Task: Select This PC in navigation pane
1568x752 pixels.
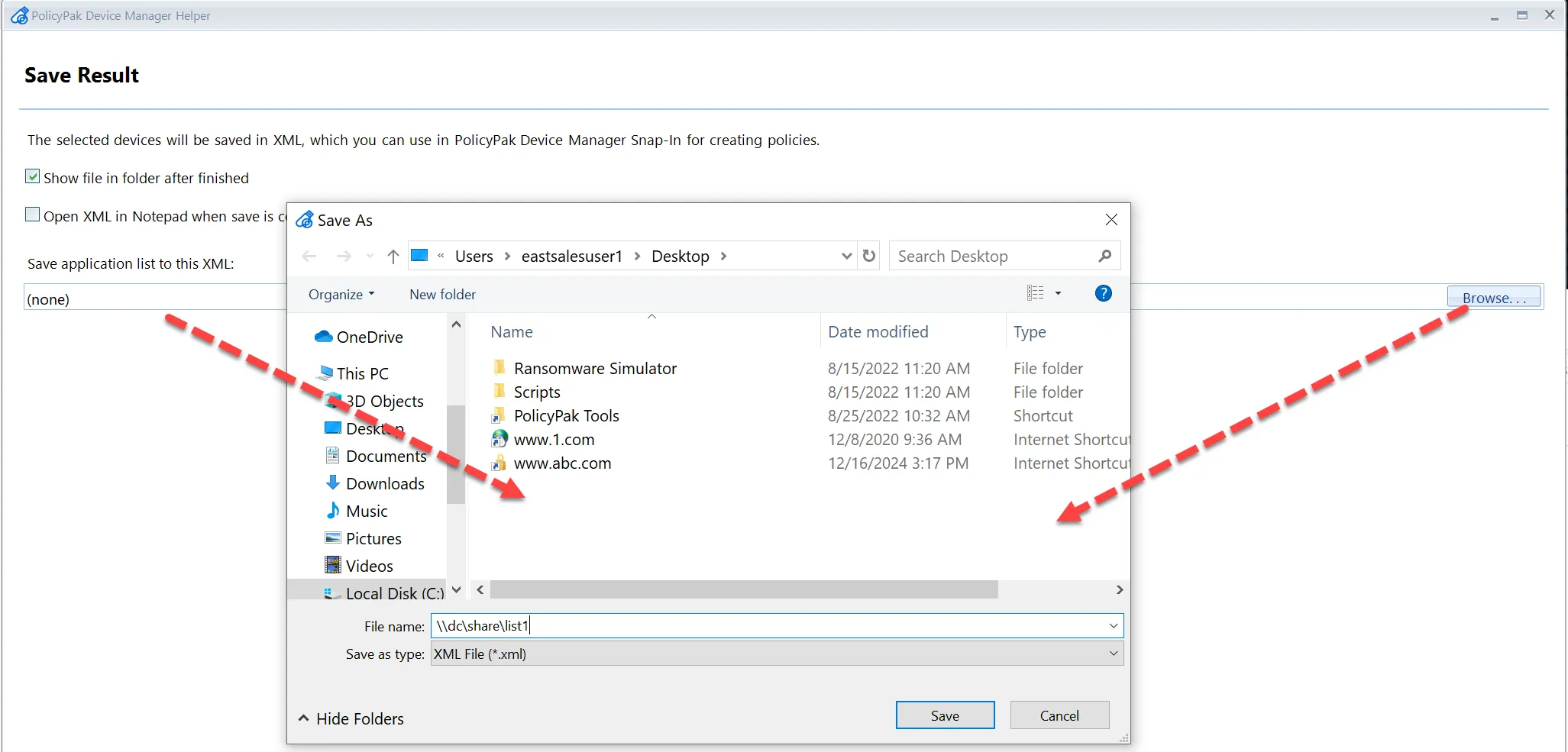Action: [x=353, y=373]
